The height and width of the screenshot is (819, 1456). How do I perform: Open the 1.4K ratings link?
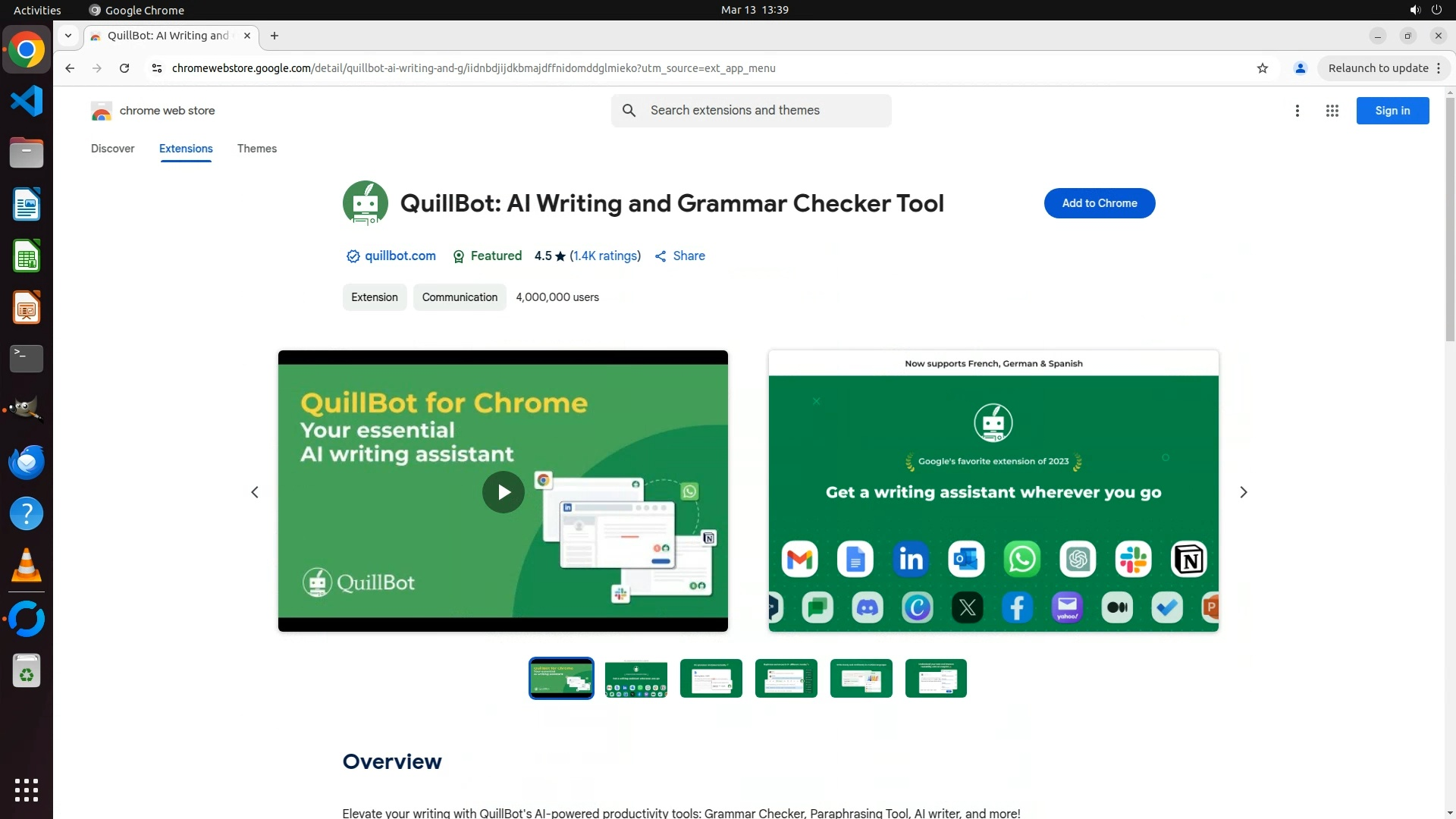click(x=604, y=256)
